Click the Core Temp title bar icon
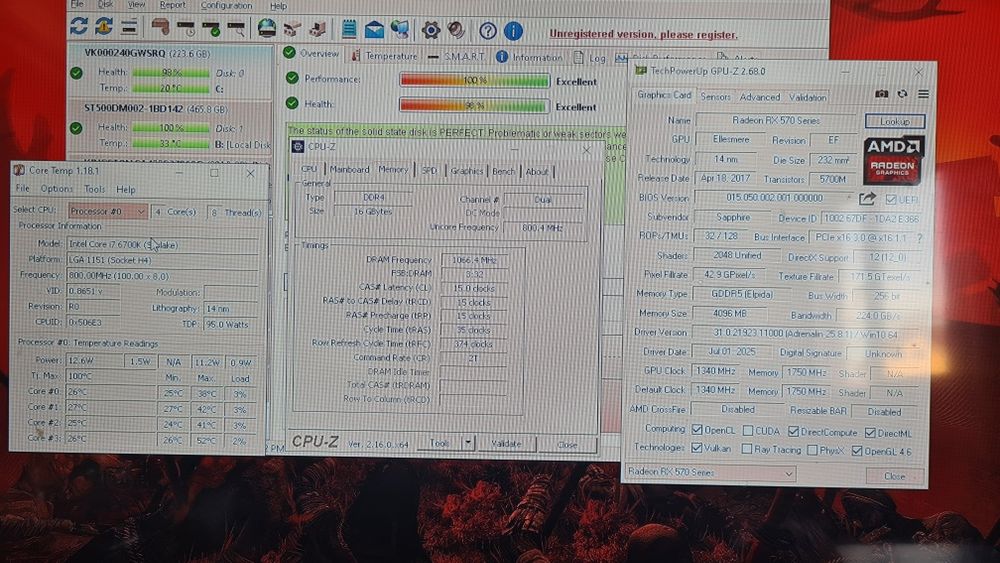Image resolution: width=1000 pixels, height=563 pixels. [x=19, y=170]
